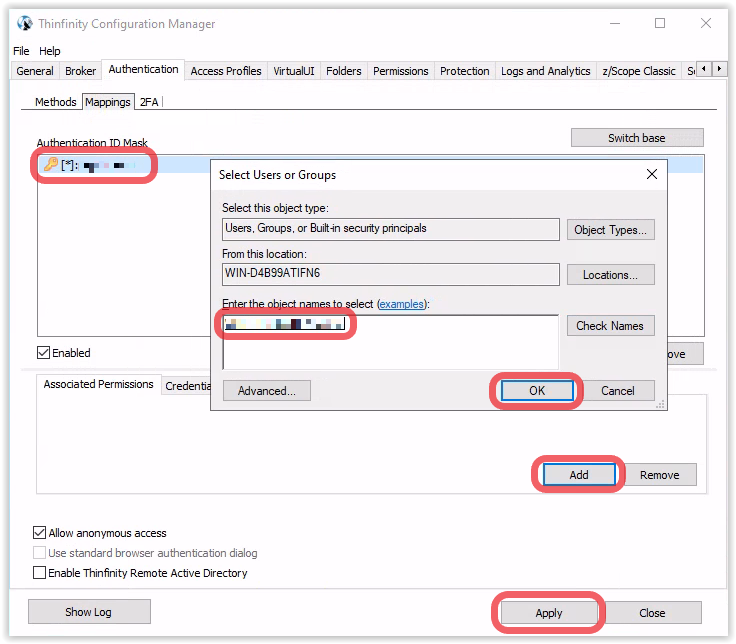The image size is (736, 644).
Task: Open Logs and Analytics tab
Action: pos(545,71)
